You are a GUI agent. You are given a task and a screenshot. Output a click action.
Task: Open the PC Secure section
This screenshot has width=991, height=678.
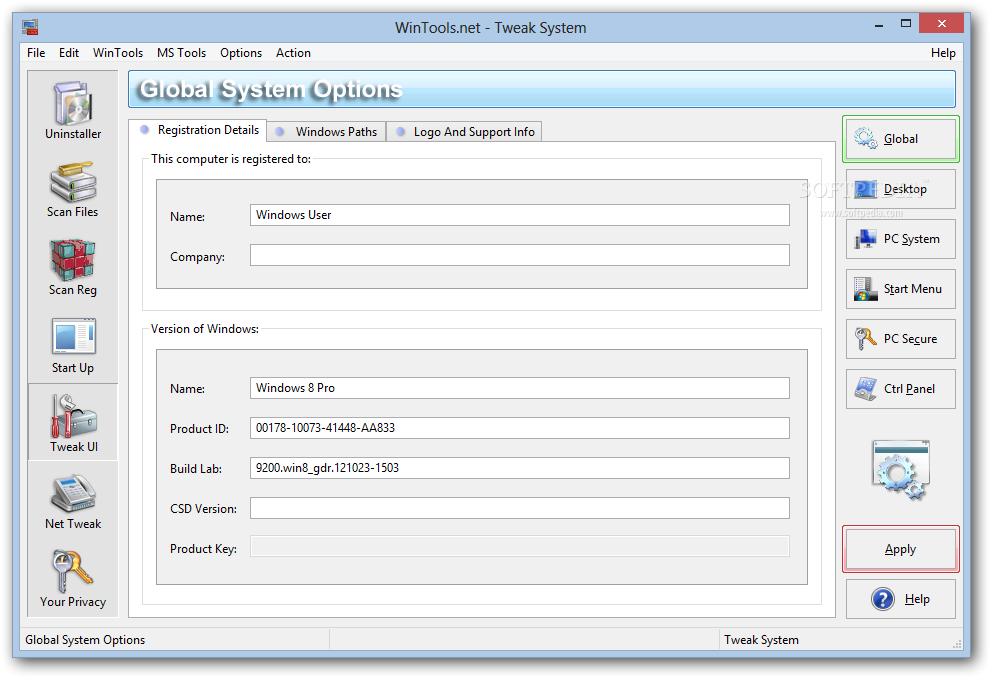(x=901, y=339)
